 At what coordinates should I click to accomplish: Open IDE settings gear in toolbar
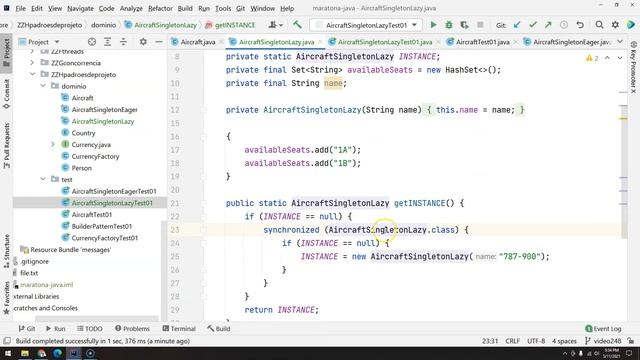[615, 25]
